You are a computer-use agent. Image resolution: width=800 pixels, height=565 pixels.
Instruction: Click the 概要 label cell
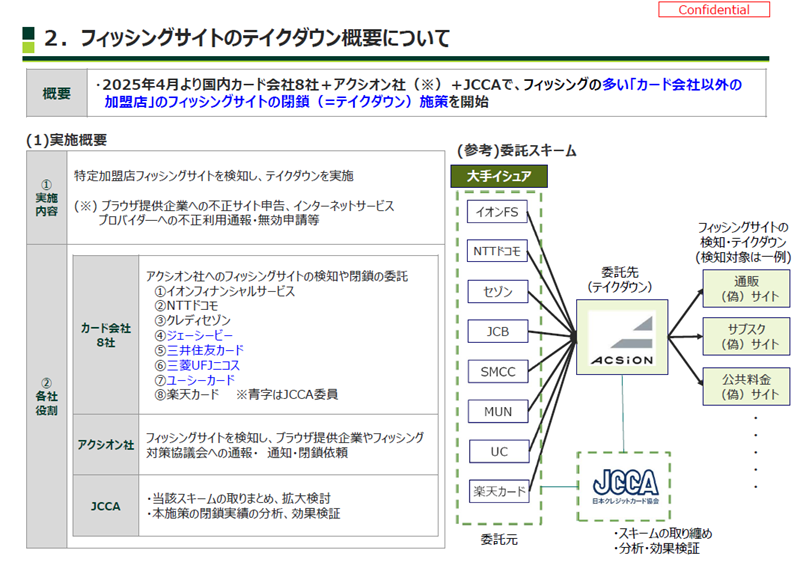(57, 94)
